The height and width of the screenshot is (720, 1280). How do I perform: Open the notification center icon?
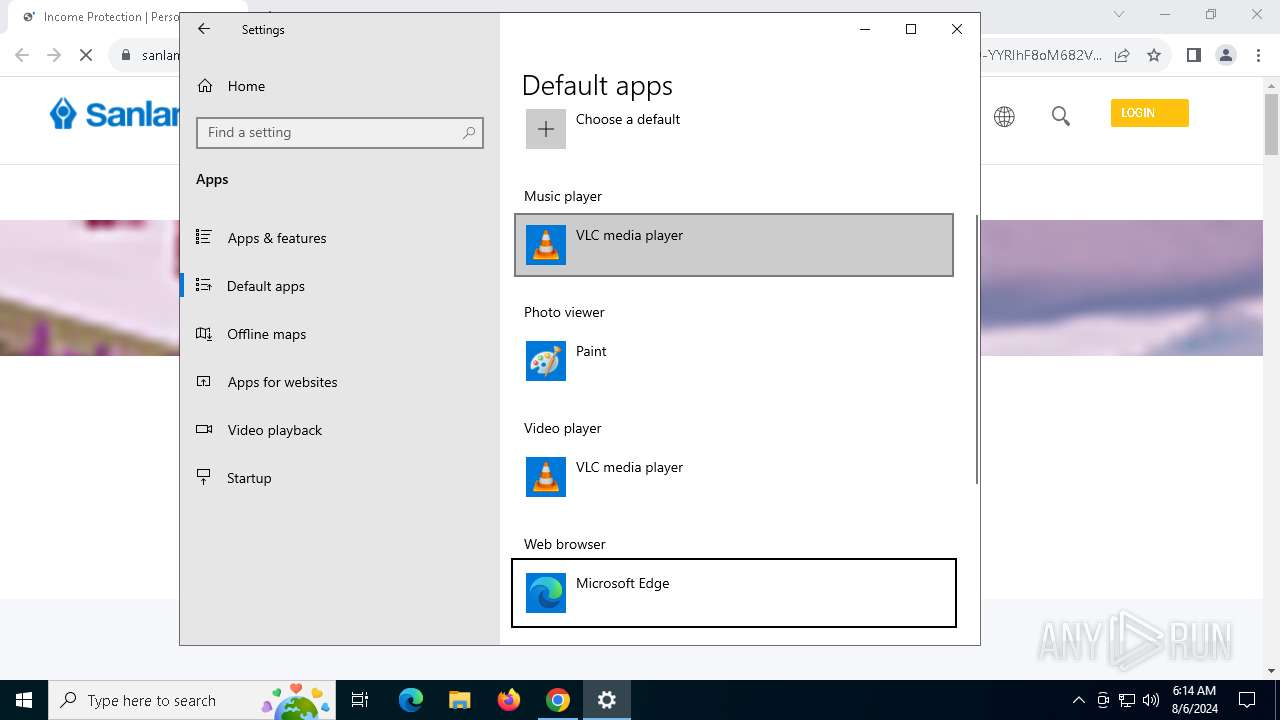[x=1247, y=700]
